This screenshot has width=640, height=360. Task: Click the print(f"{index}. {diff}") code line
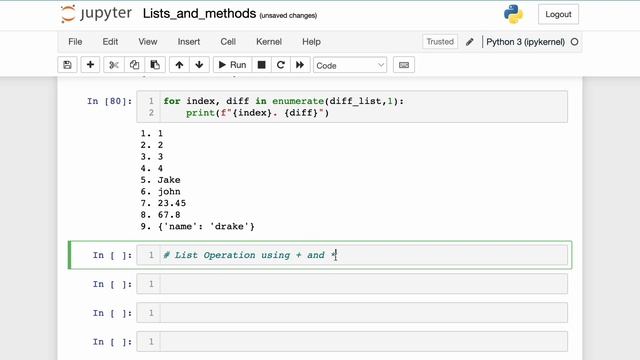pos(257,113)
